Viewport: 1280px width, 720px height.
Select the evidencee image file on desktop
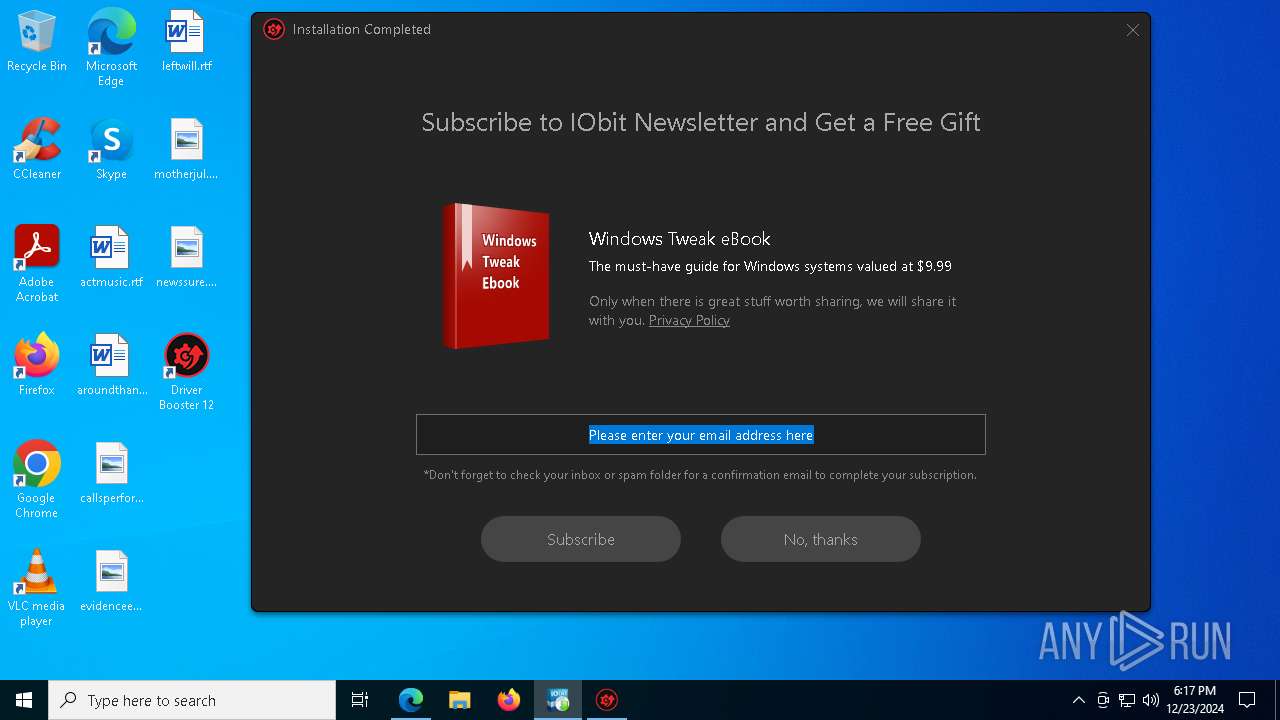click(111, 582)
